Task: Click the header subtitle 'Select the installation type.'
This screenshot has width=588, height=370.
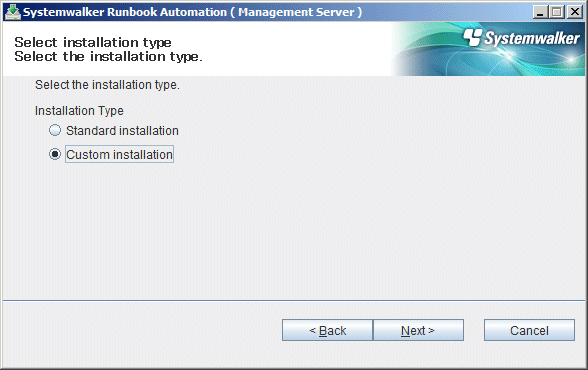Action: tap(108, 57)
